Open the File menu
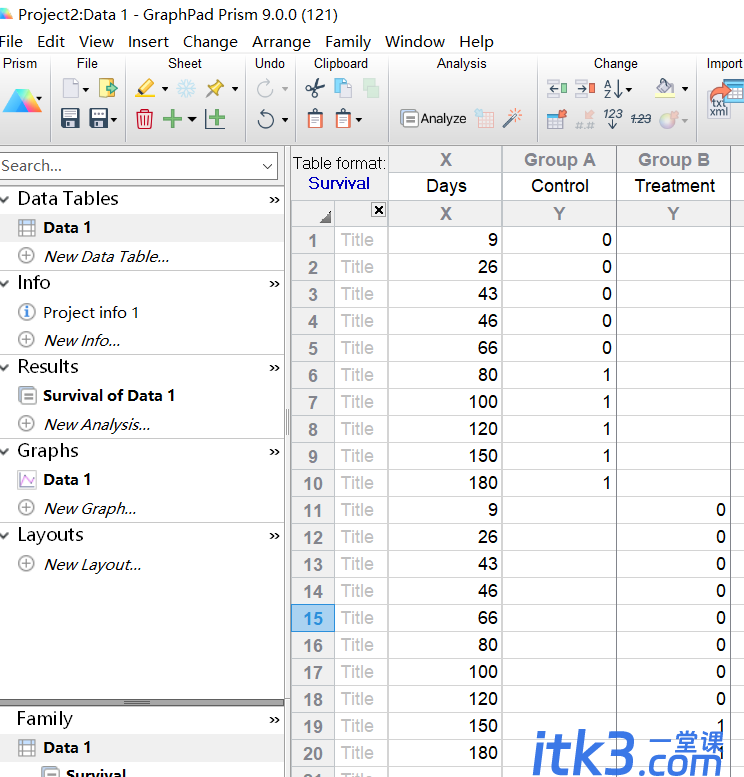Viewport: 744px width, 777px height. tap(11, 42)
